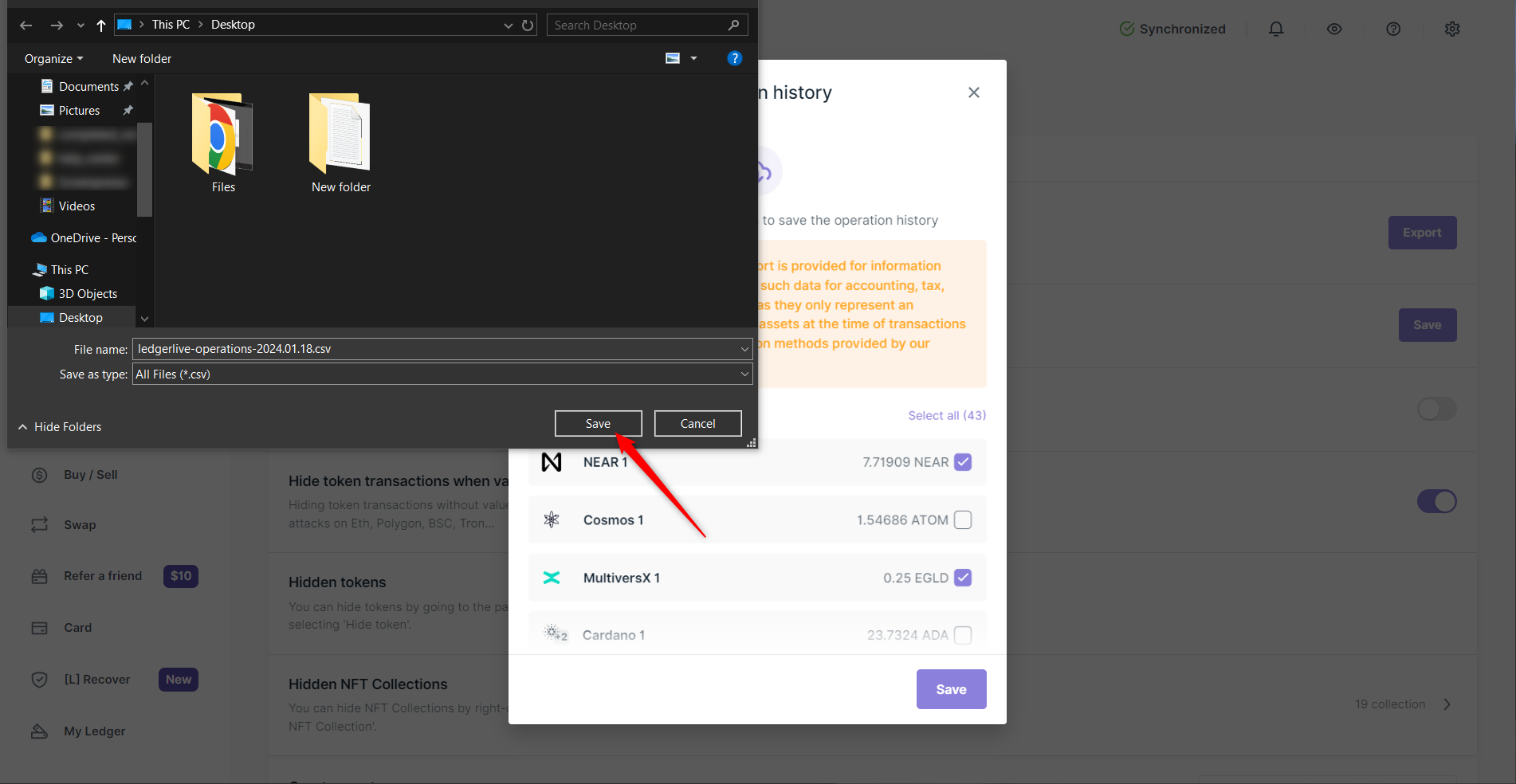Toggle discreet mode eye icon

click(x=1334, y=29)
